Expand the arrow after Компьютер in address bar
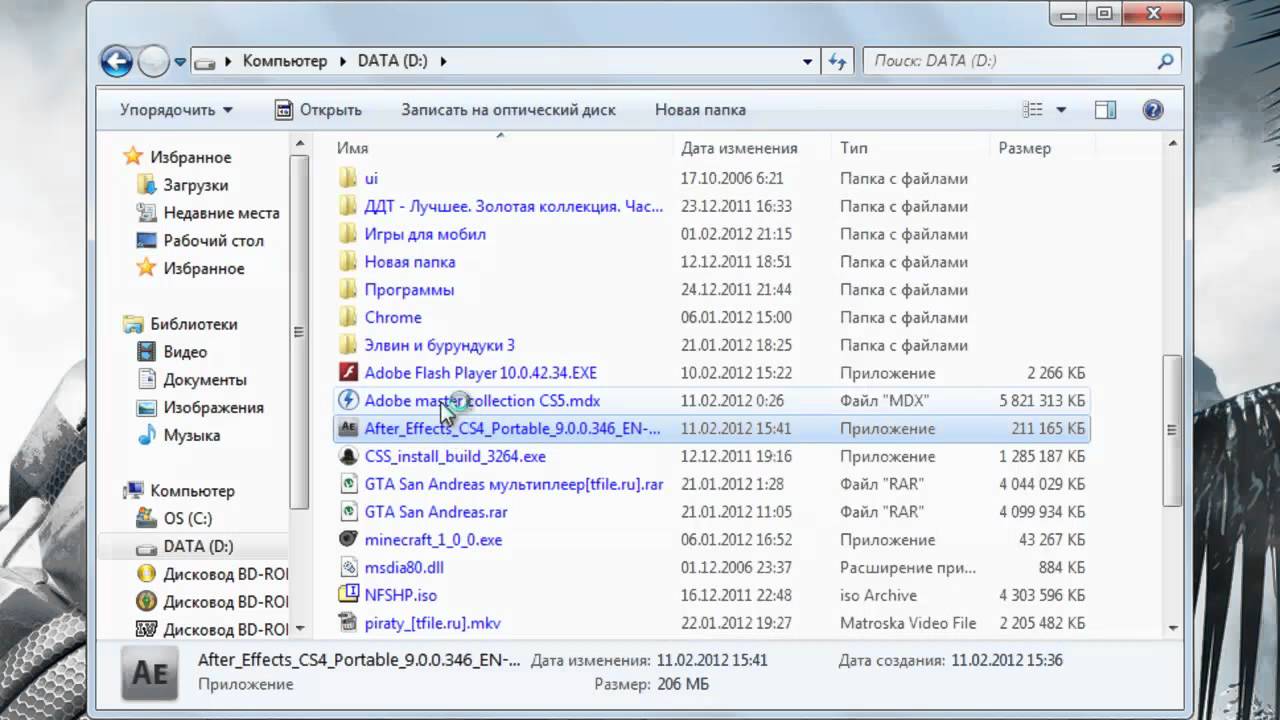 (x=343, y=61)
